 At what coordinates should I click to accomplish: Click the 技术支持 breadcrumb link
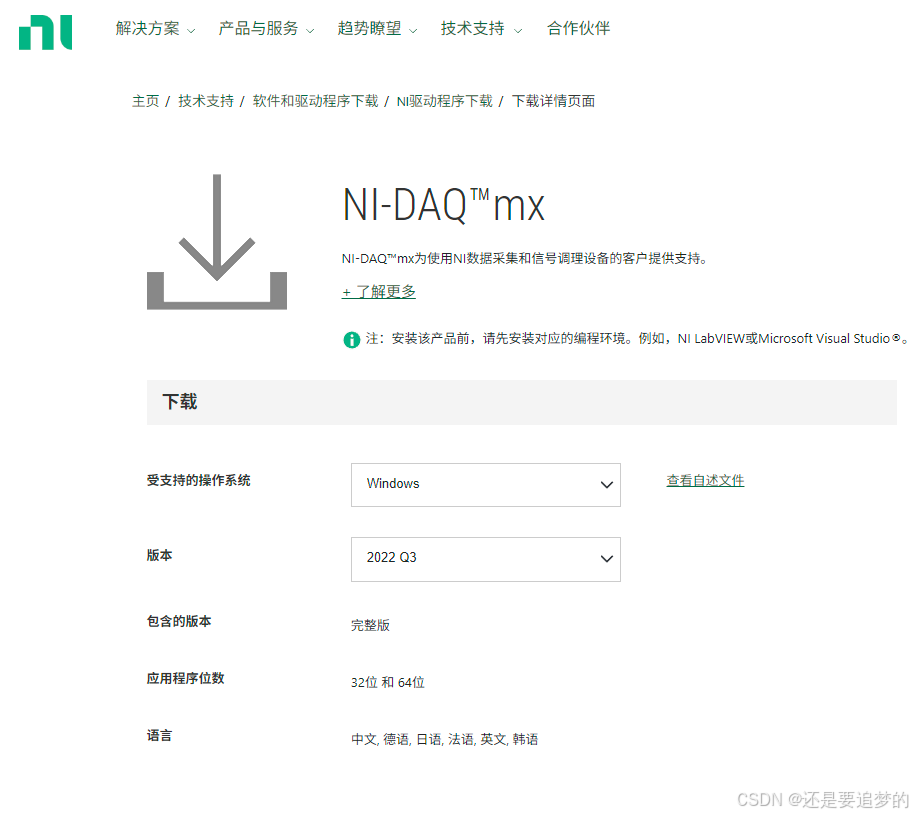[206, 101]
